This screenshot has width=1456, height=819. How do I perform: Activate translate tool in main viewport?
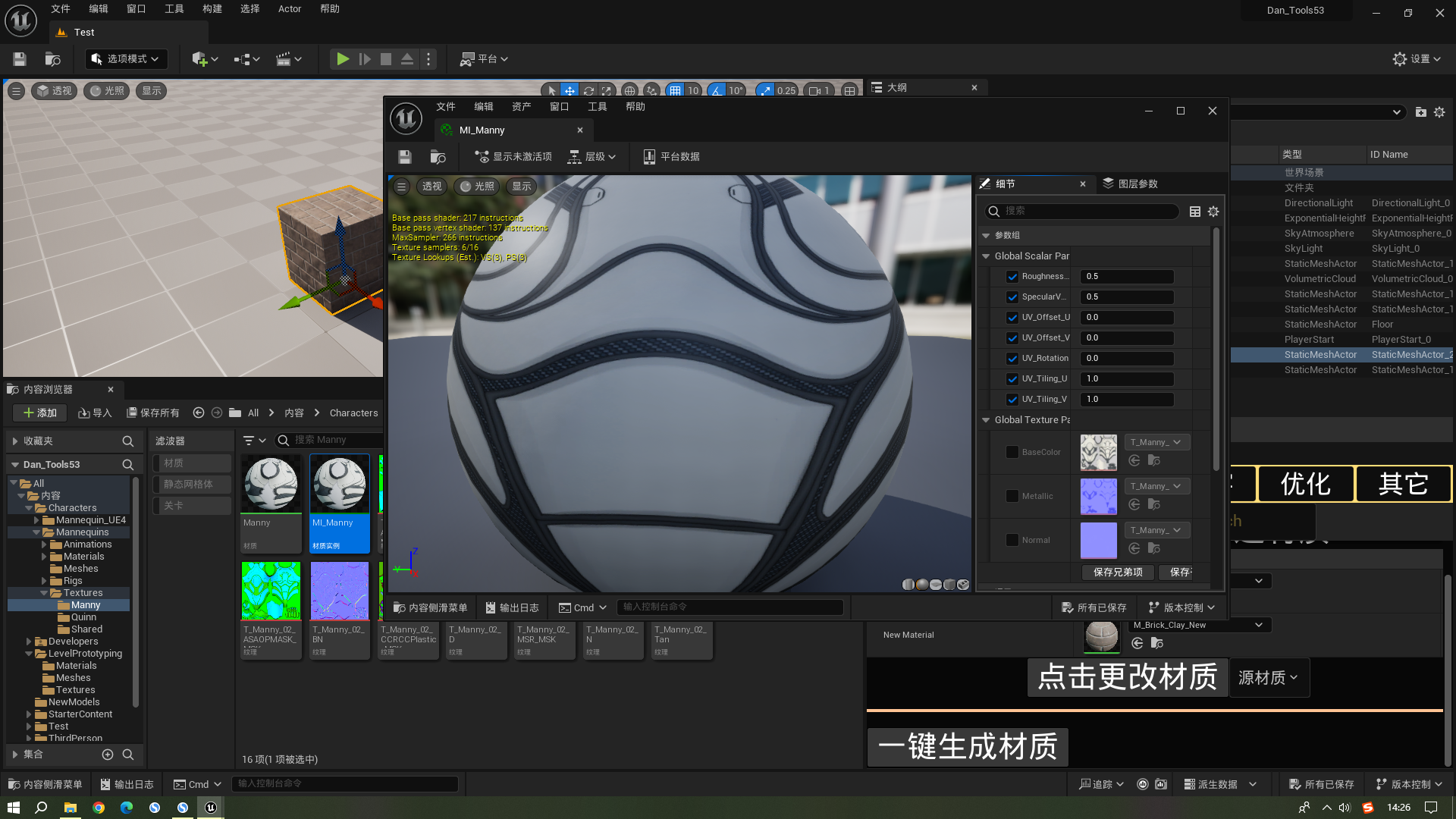point(570,91)
